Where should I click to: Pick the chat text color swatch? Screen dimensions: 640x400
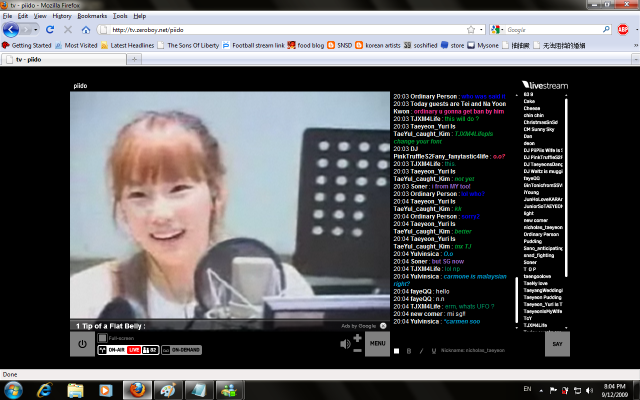[397, 351]
